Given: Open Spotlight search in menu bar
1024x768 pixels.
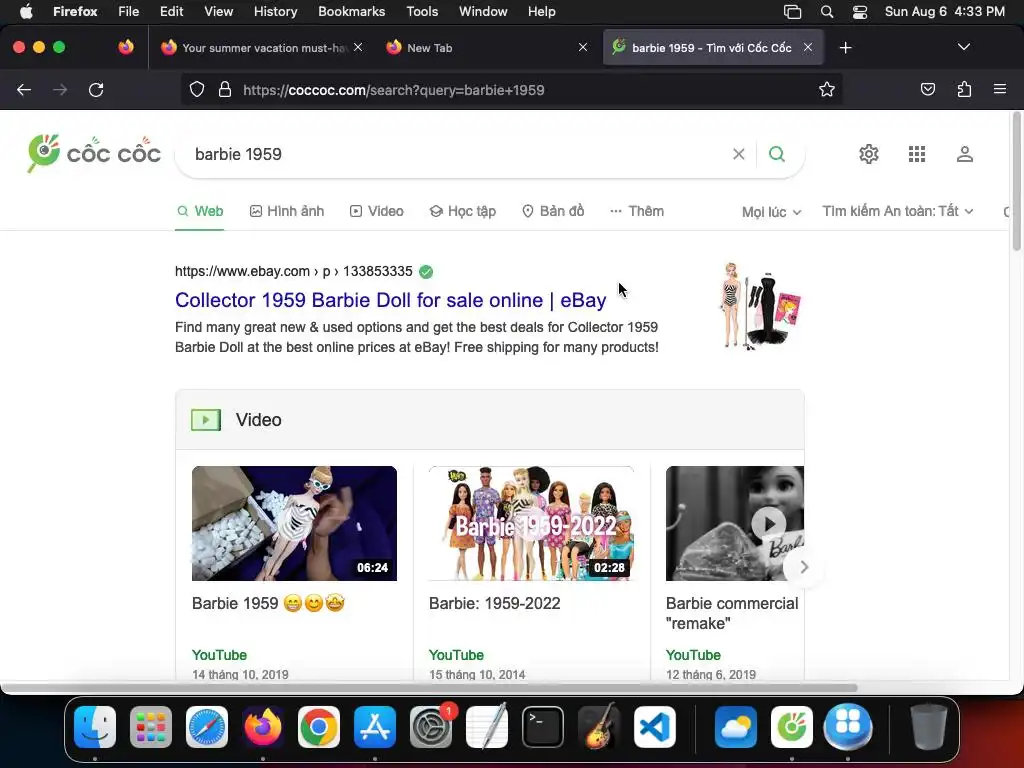Looking at the screenshot, I should click(827, 12).
